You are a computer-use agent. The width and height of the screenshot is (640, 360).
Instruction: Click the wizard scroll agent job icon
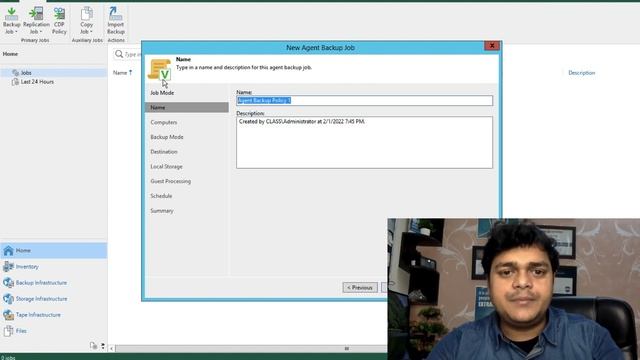tap(160, 69)
